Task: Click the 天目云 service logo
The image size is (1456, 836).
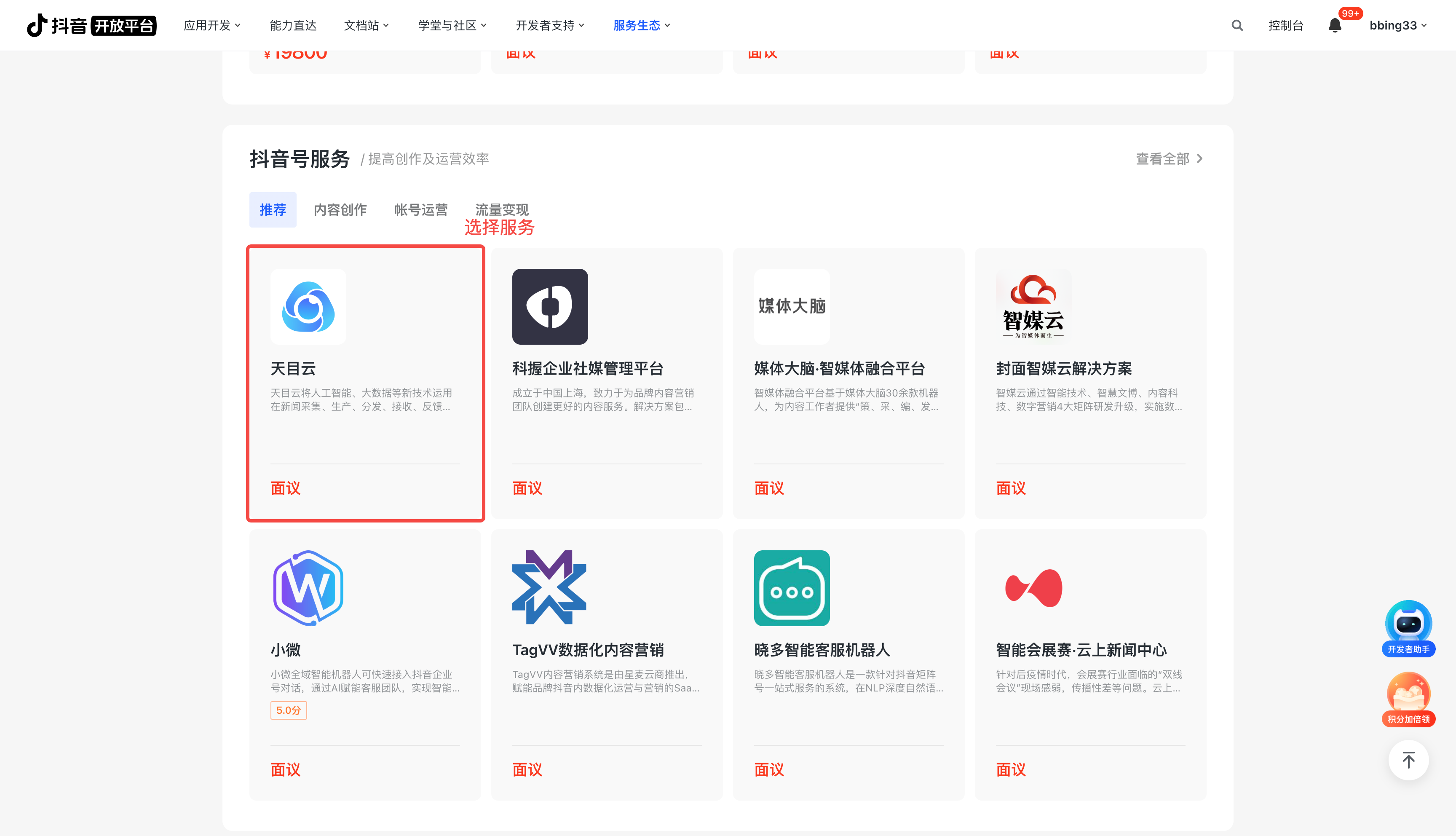Action: click(308, 307)
